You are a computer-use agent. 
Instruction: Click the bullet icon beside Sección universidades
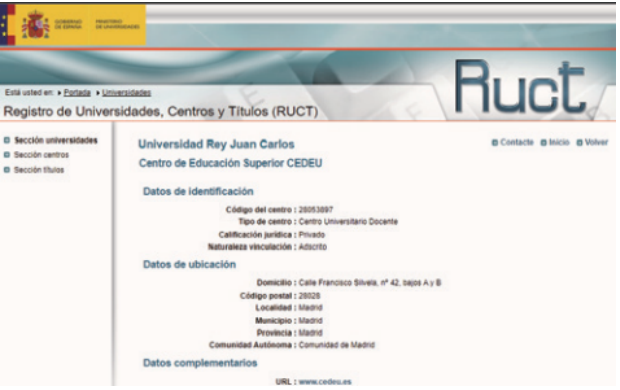pyautogui.click(x=7, y=140)
